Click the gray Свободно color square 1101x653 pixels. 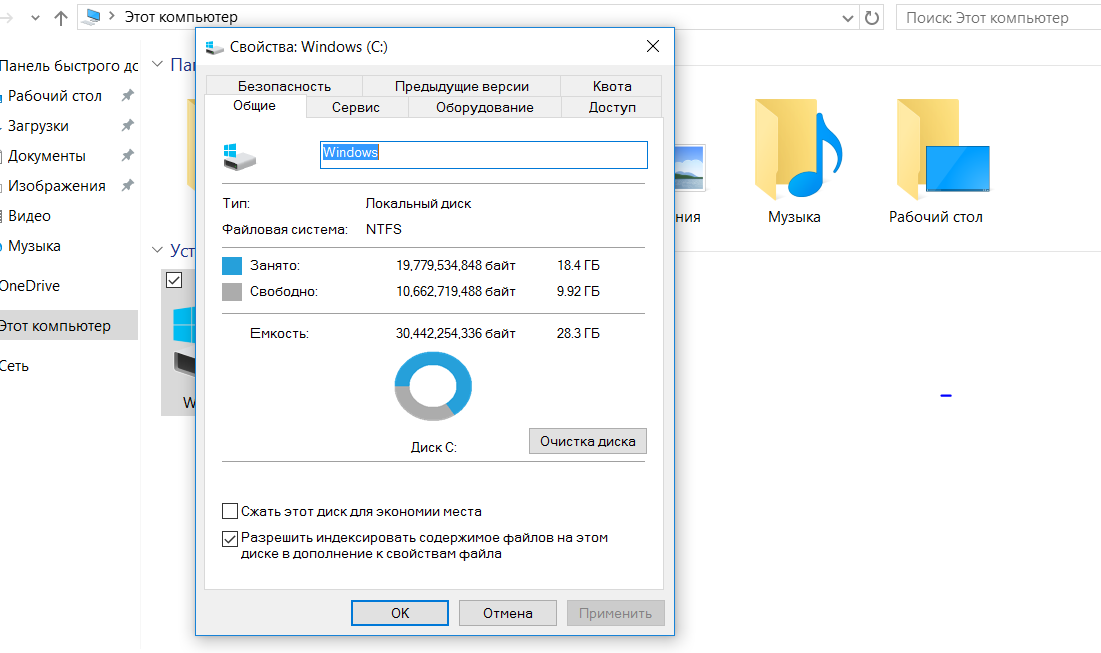tap(232, 291)
